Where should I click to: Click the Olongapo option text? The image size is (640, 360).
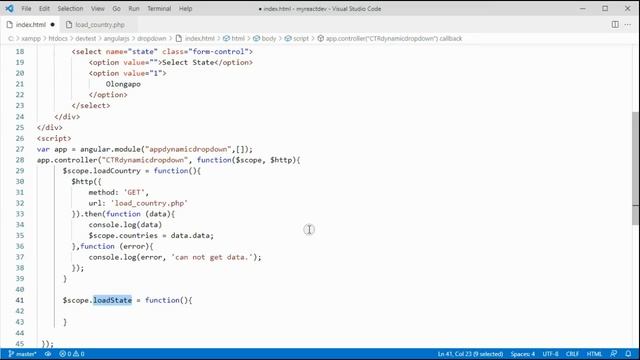pos(123,84)
